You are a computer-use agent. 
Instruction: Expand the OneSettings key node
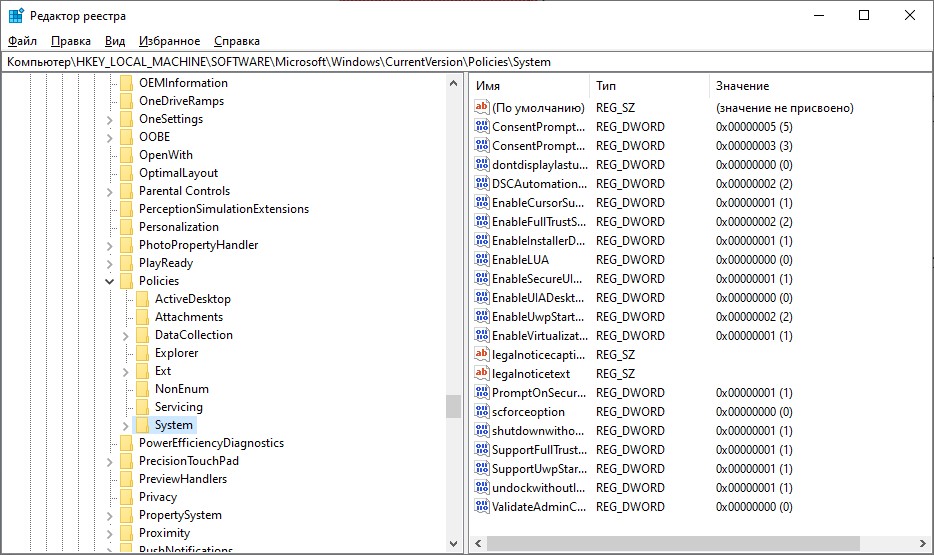point(110,120)
